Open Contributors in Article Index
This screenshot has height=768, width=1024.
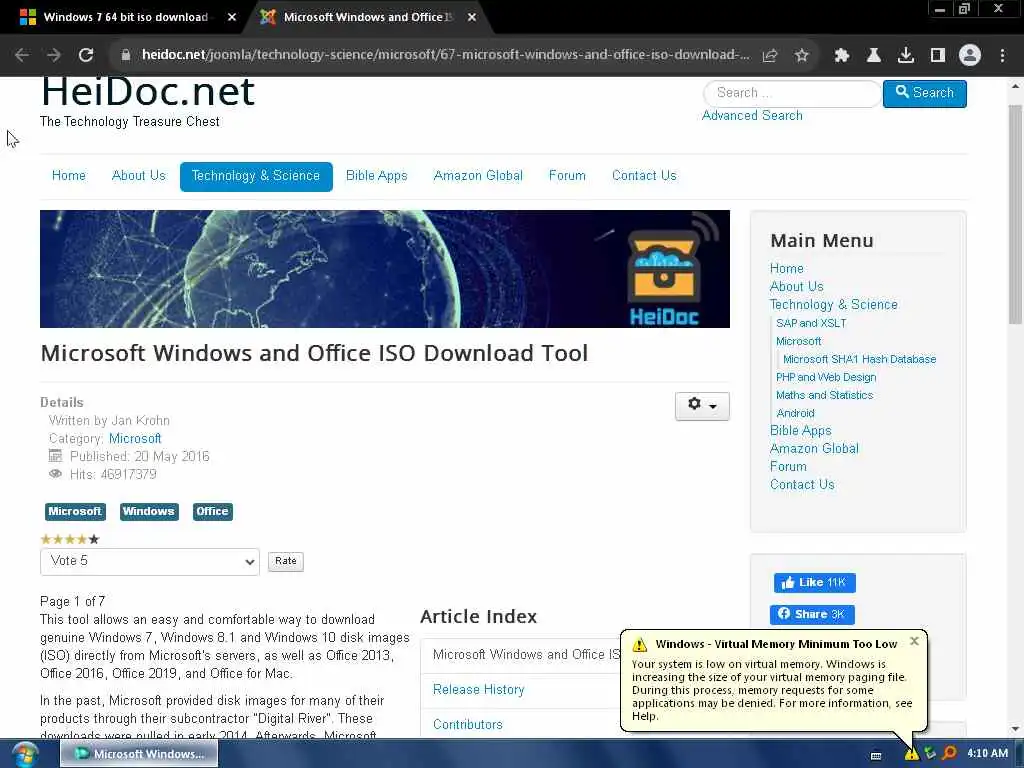468,725
